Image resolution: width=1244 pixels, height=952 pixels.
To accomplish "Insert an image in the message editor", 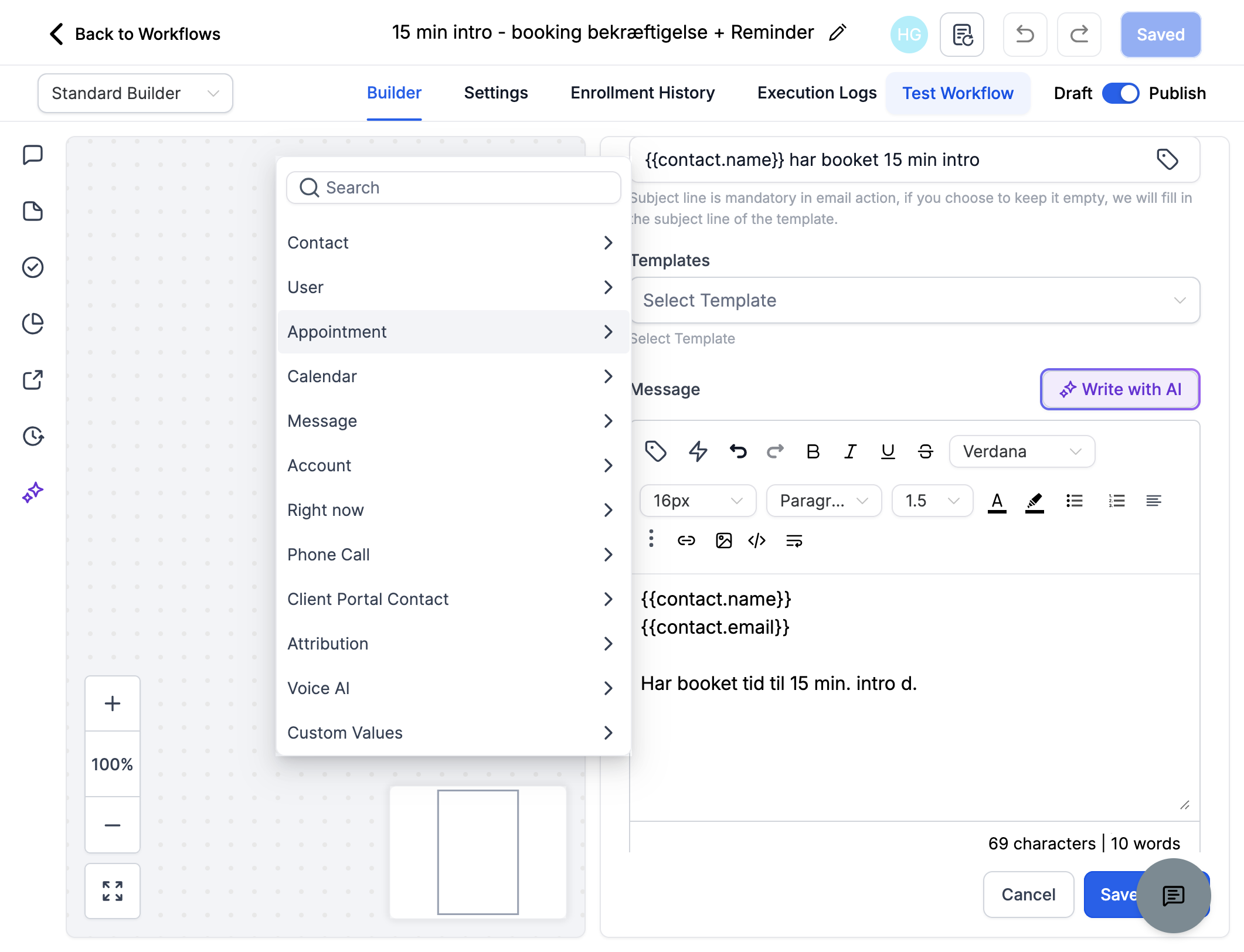I will click(723, 540).
